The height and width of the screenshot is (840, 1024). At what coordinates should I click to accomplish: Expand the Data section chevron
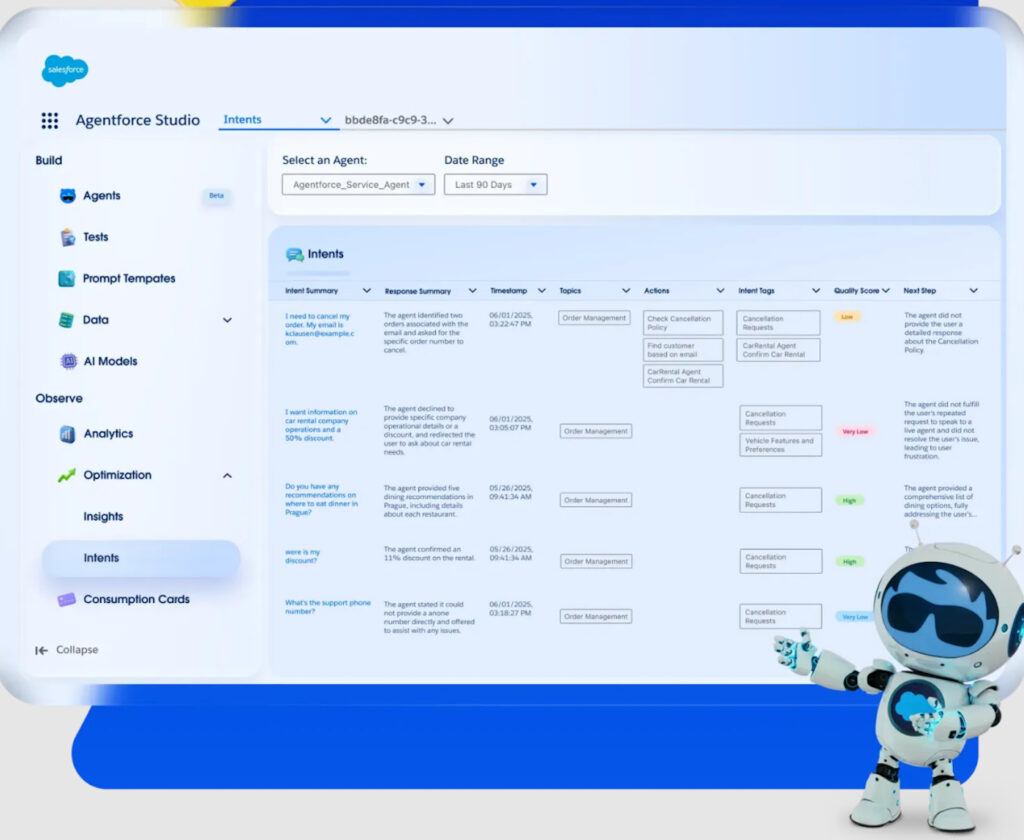[x=227, y=320]
